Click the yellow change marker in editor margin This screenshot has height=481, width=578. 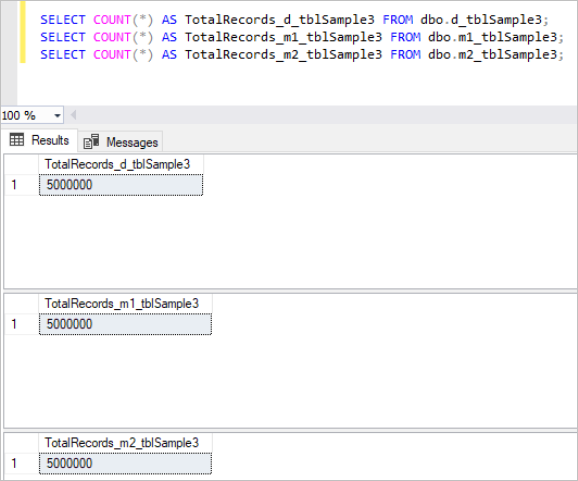pyautogui.click(x=22, y=32)
